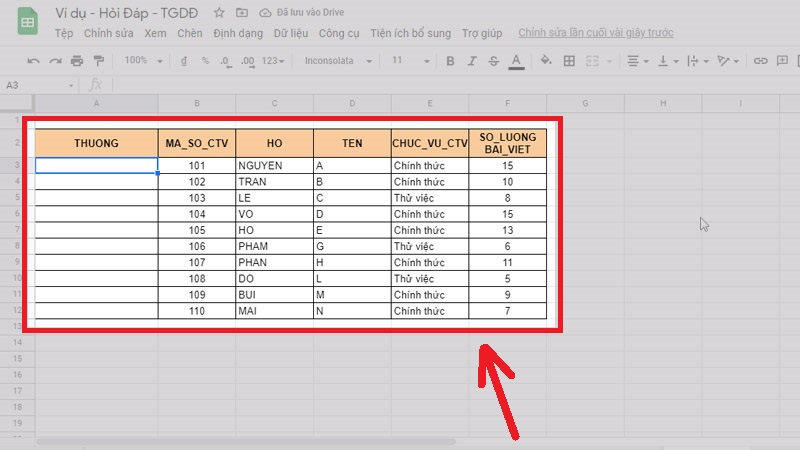Click the insert link icon
This screenshot has height=450, width=800.
pyautogui.click(x=759, y=61)
